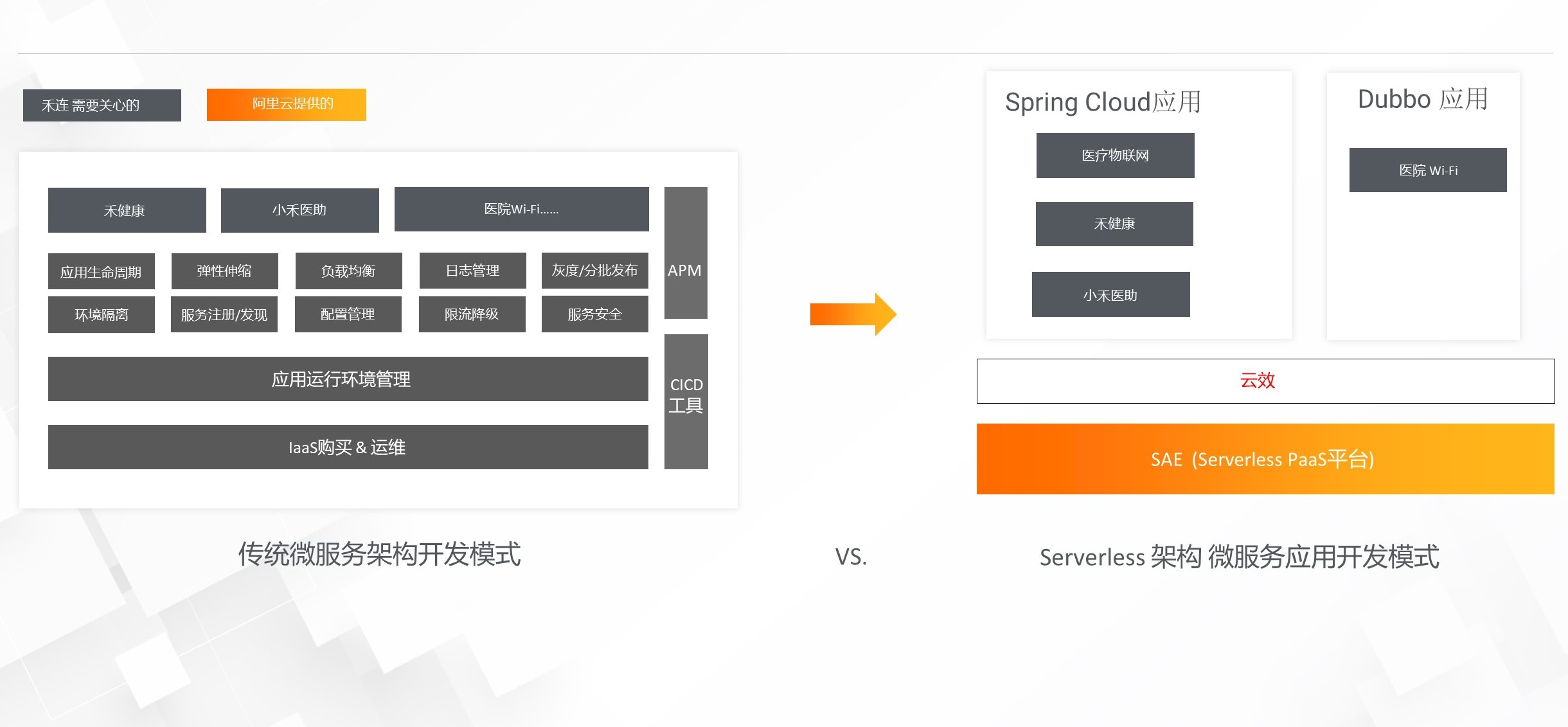Click the '禾健康' box under Spring Cloud
The width and height of the screenshot is (1568, 727).
(1114, 224)
